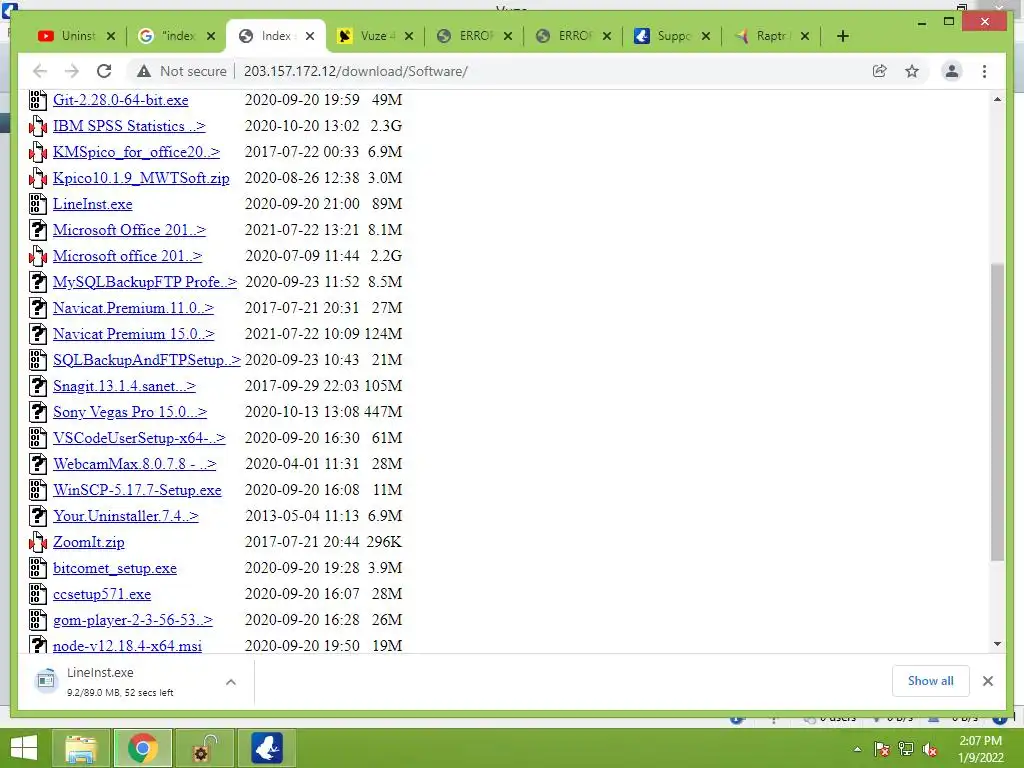Open ccsetup571.exe link
This screenshot has width=1024, height=768.
[x=102, y=594]
